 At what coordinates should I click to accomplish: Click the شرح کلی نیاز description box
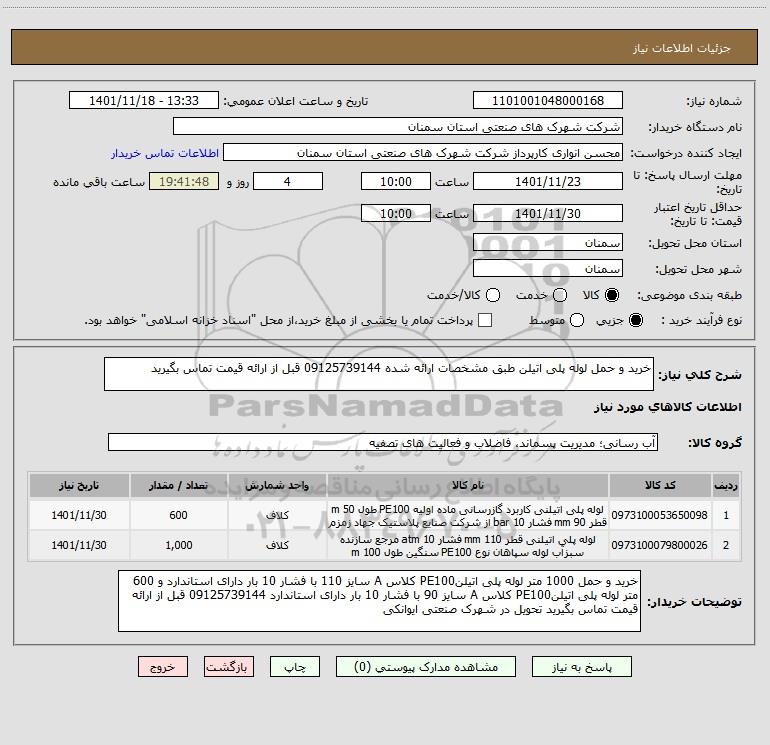pyautogui.click(x=379, y=374)
